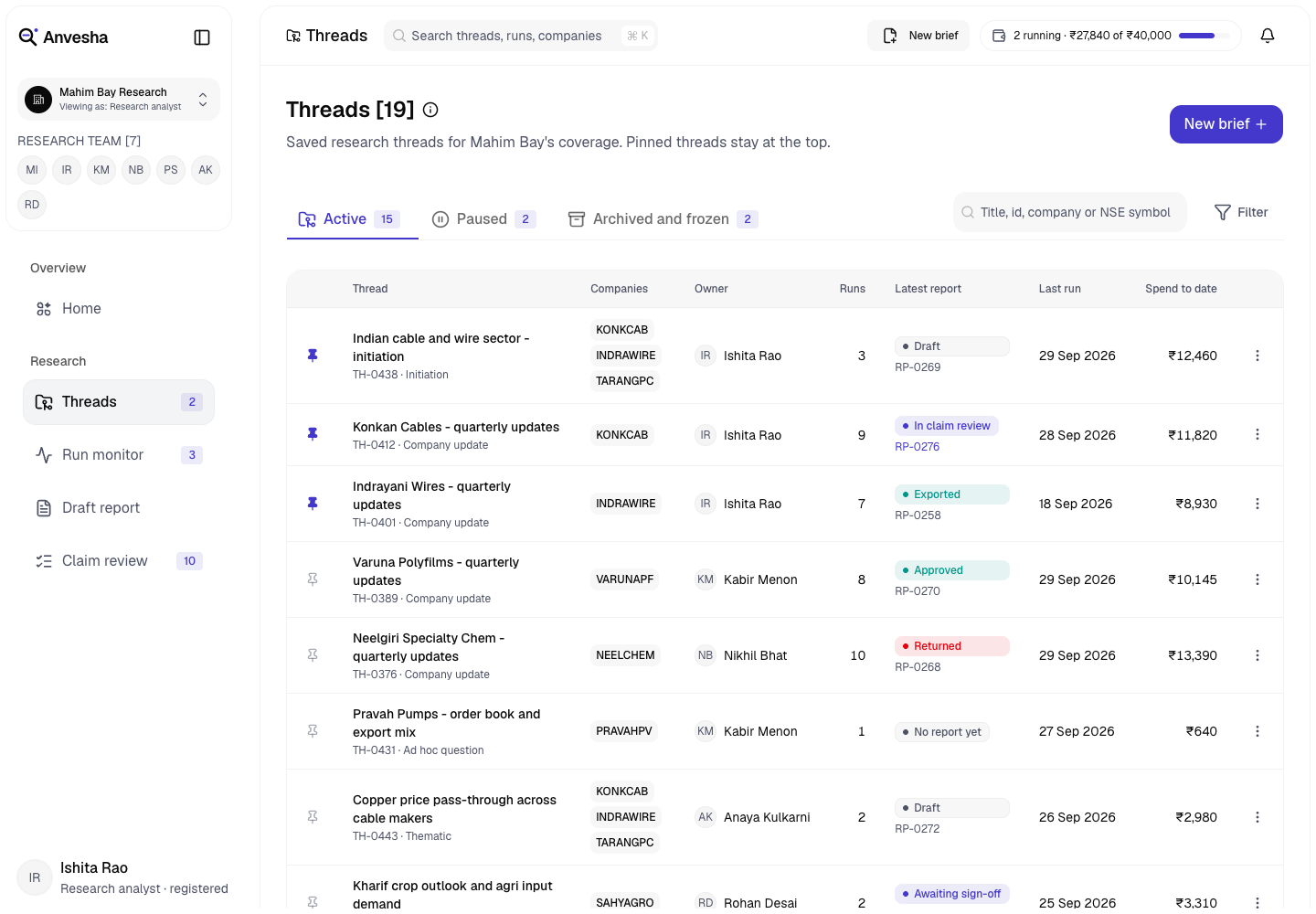
Task: Focus the Title, id, company or NSE symbol field
Action: [1070, 212]
